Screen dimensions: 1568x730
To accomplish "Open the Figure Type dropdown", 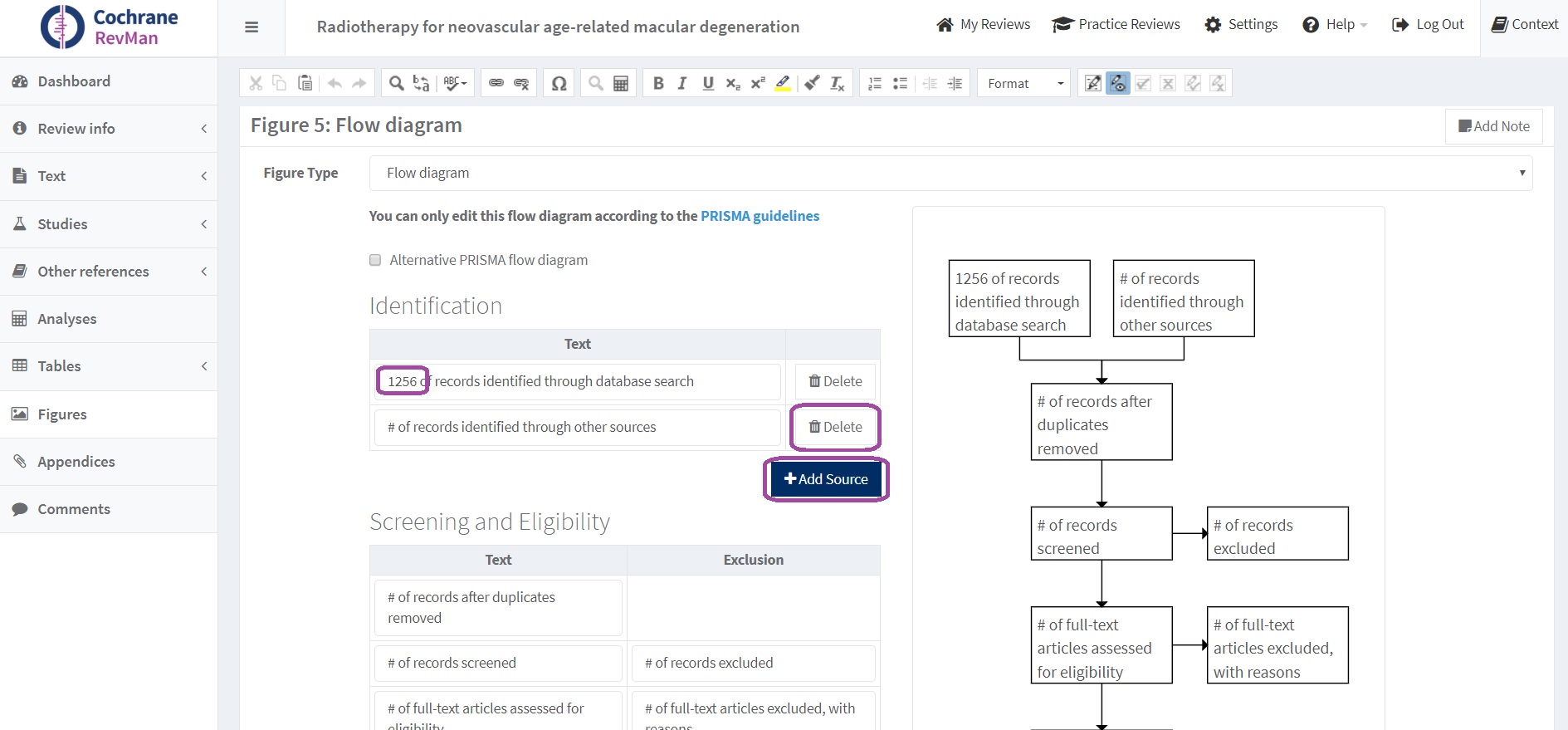I will 950,173.
